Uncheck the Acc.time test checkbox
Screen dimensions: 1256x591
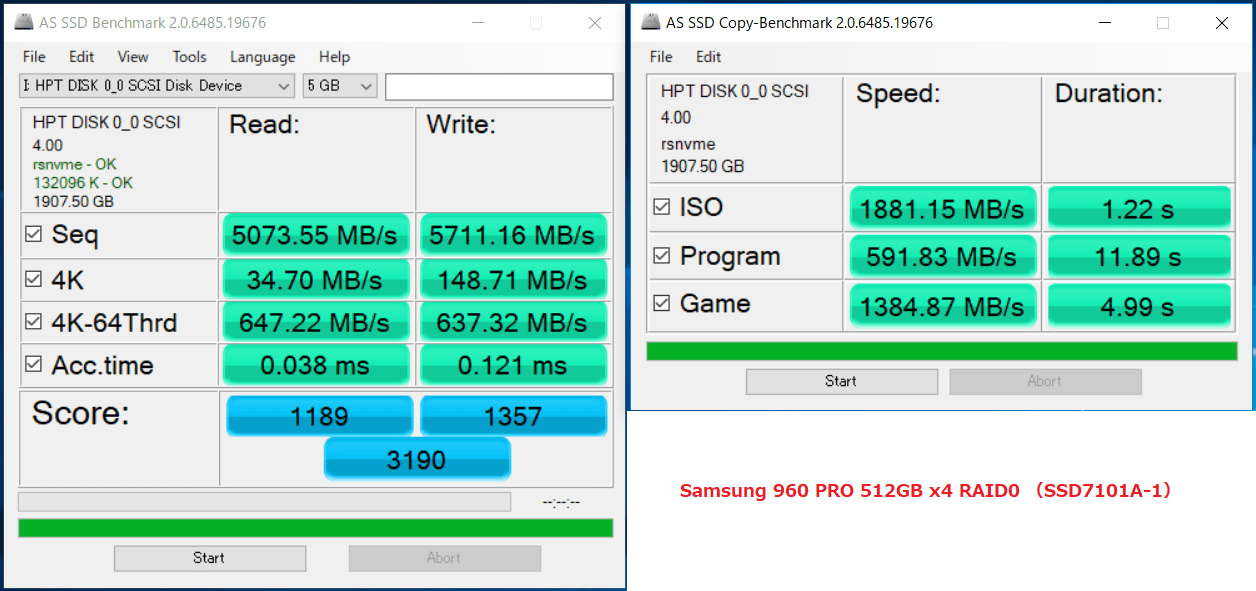coord(34,364)
